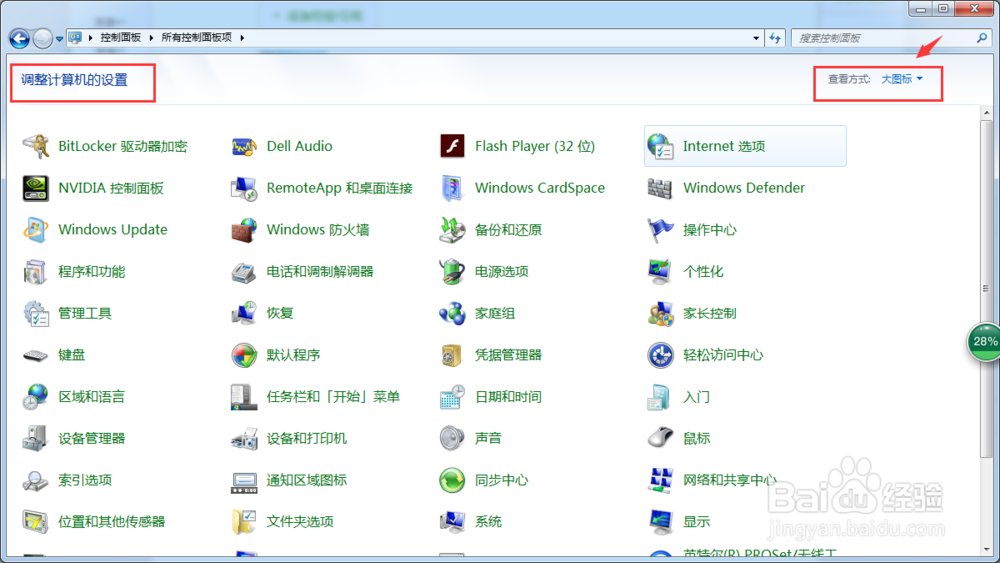Open 程序和功能 icon

(x=36, y=272)
